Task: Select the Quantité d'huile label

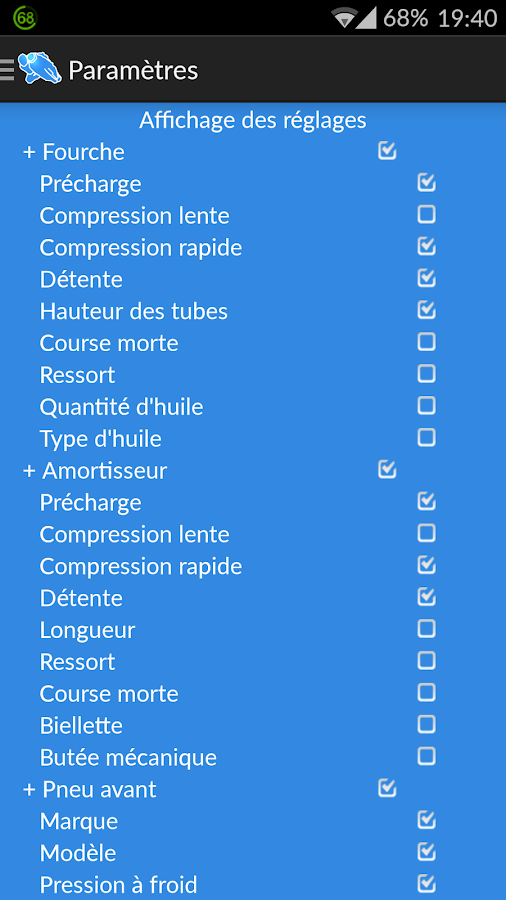Action: pyautogui.click(x=121, y=407)
